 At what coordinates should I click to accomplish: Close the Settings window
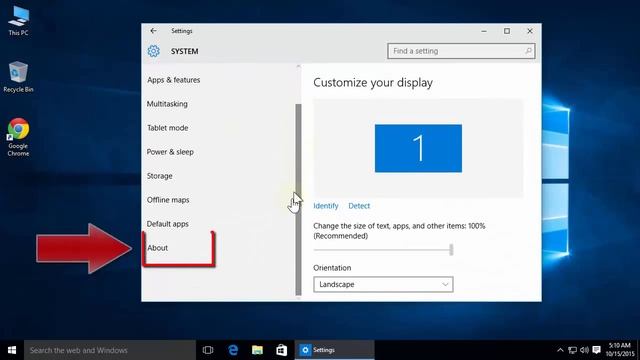[530, 31]
